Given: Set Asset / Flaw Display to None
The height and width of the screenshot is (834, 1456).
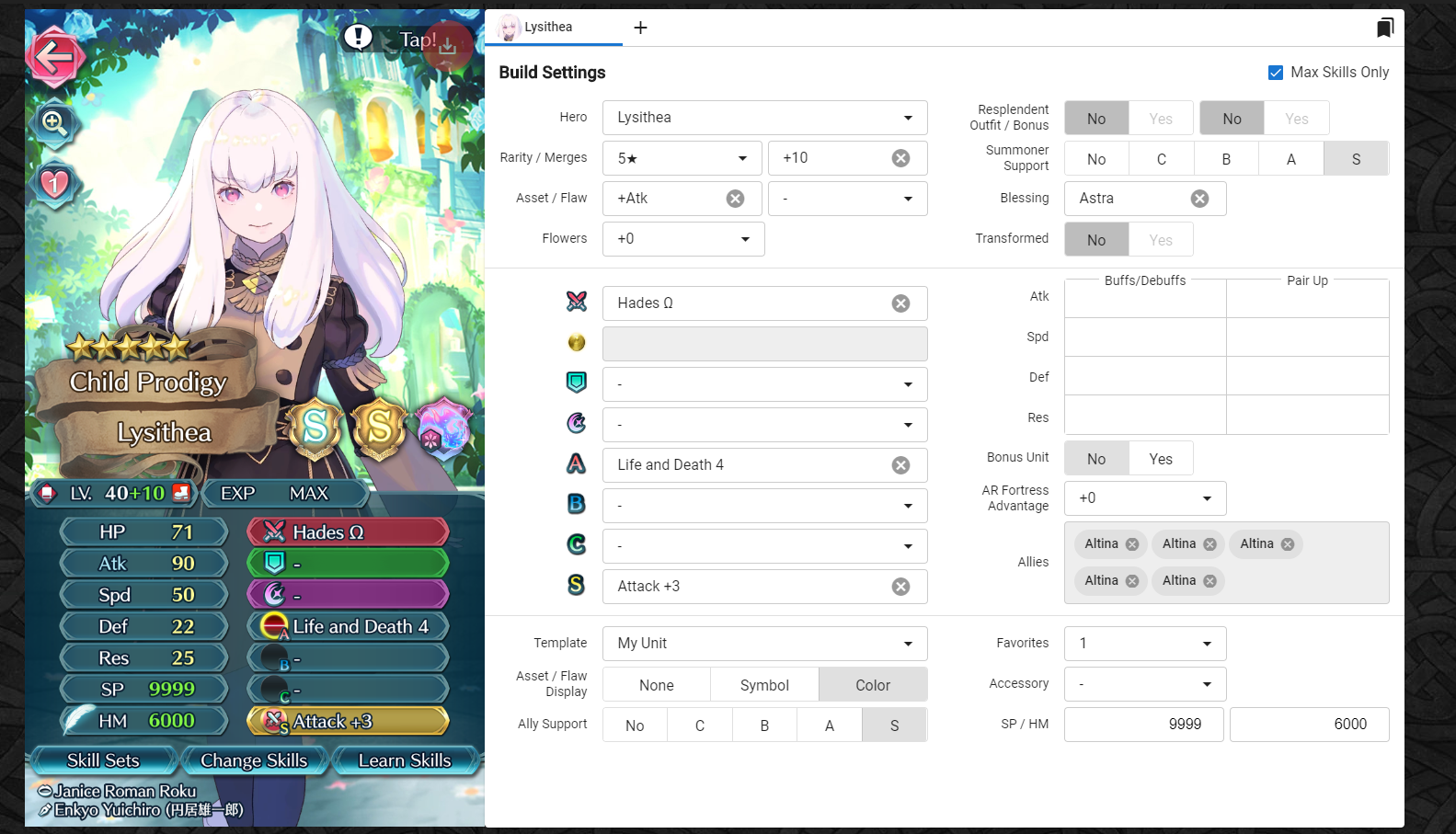Looking at the screenshot, I should (x=657, y=685).
